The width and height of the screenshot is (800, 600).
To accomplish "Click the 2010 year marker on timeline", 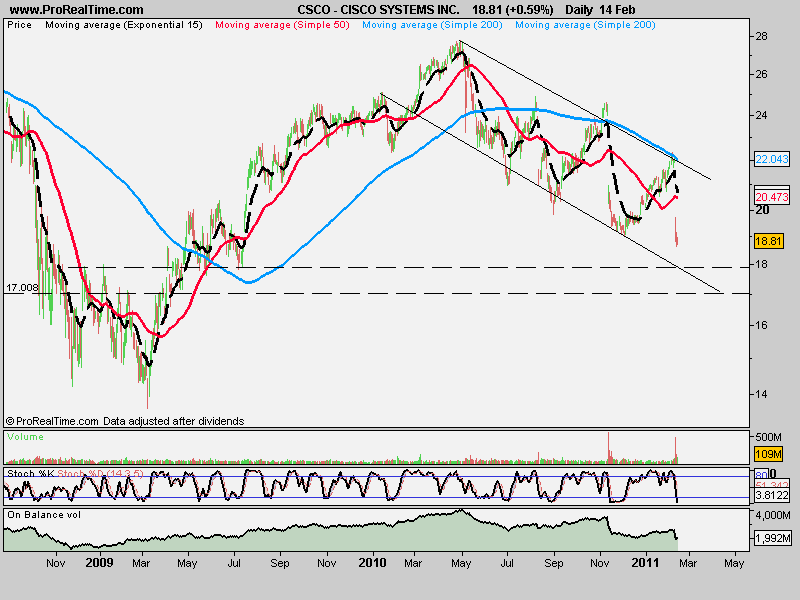I will click(372, 563).
